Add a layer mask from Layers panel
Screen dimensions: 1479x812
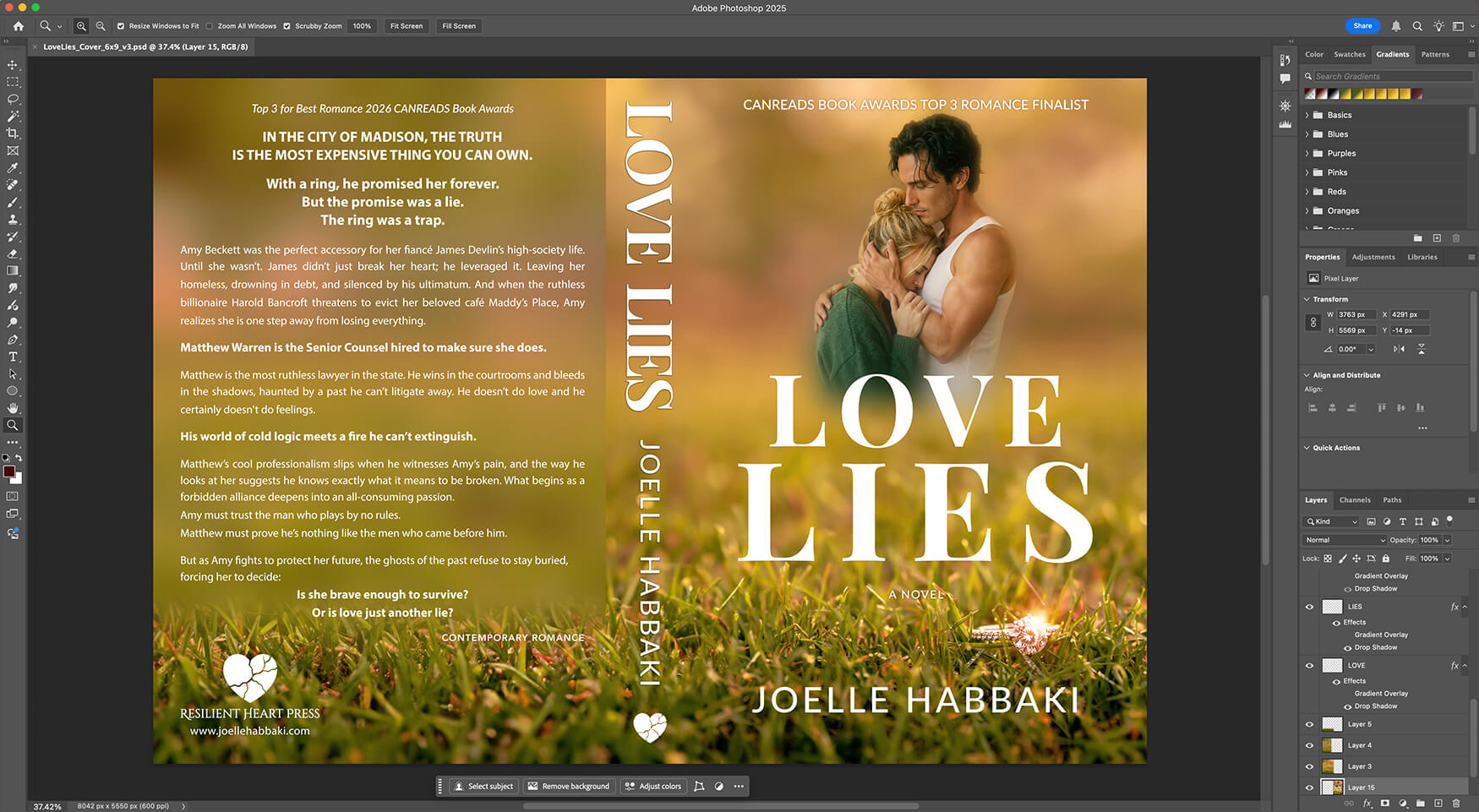click(x=1384, y=804)
